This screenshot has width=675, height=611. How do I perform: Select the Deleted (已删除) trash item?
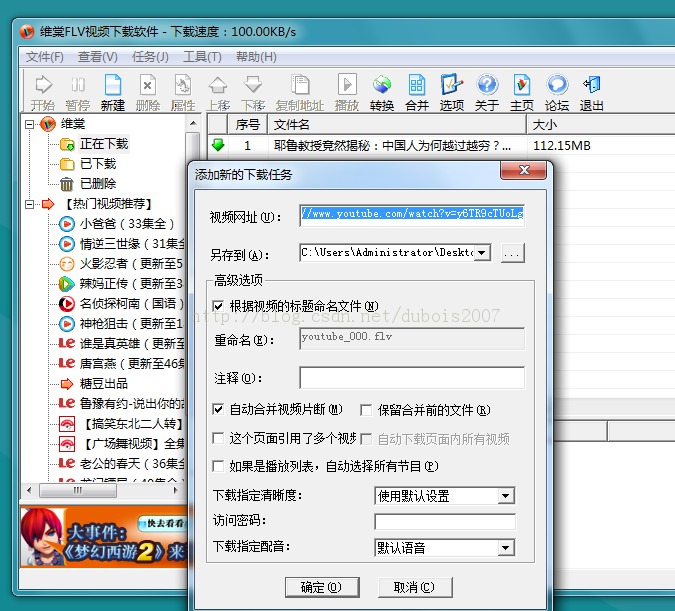97,184
